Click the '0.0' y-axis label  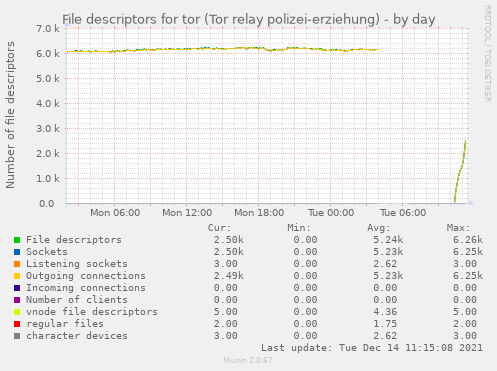point(47,203)
